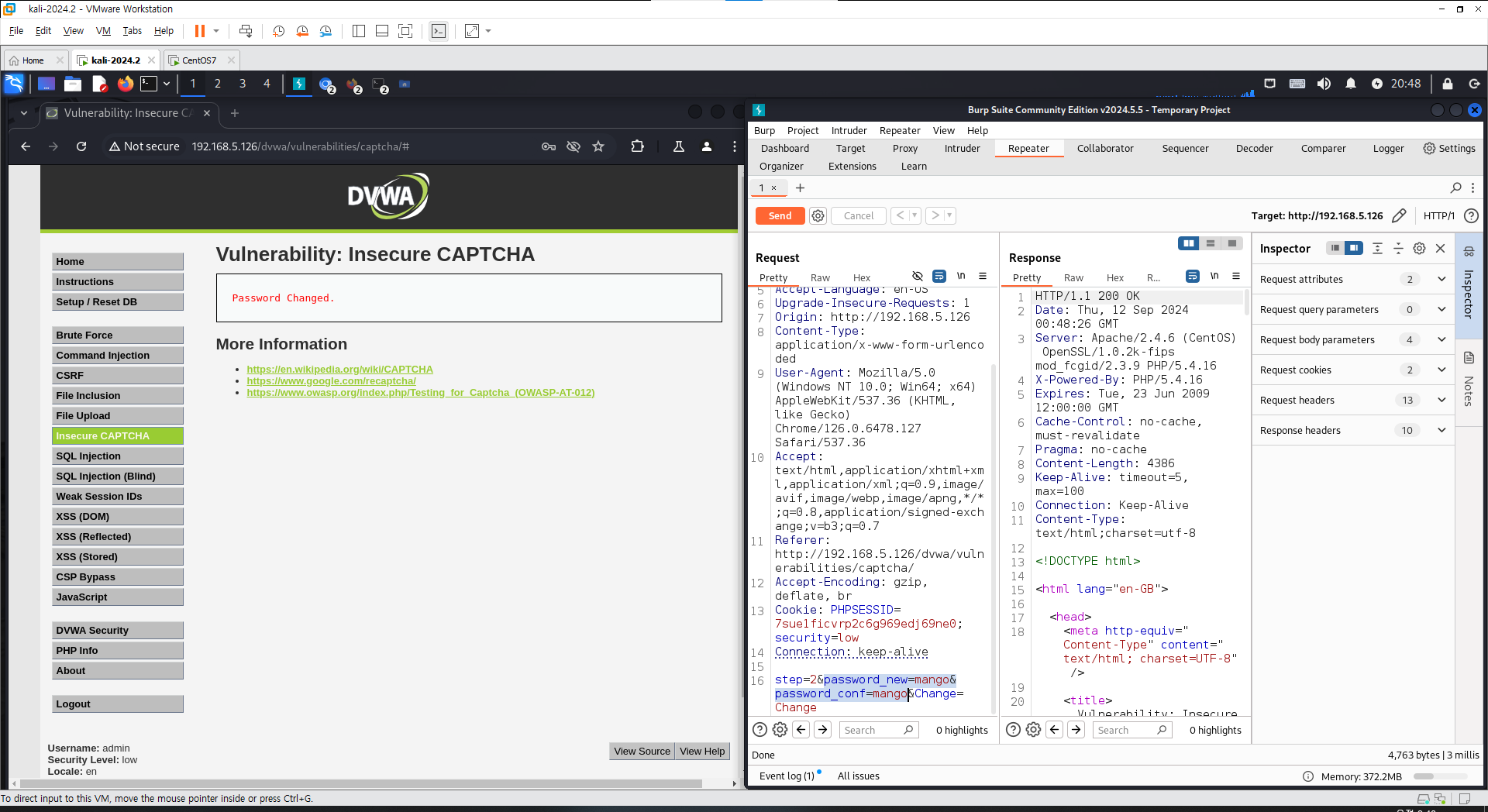Image resolution: width=1488 pixels, height=812 pixels.
Task: Open browser extensions puzzle icon
Action: [x=637, y=146]
